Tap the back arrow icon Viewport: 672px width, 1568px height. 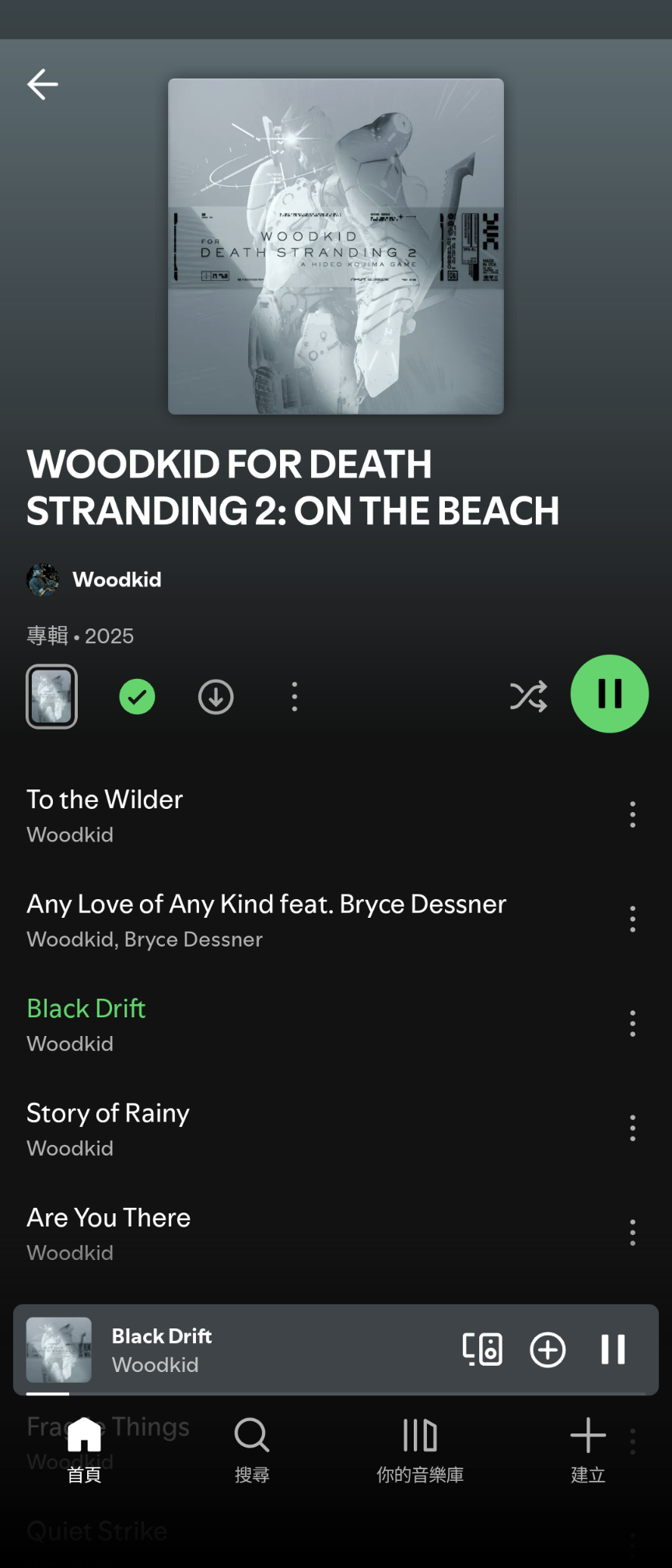[x=43, y=84]
